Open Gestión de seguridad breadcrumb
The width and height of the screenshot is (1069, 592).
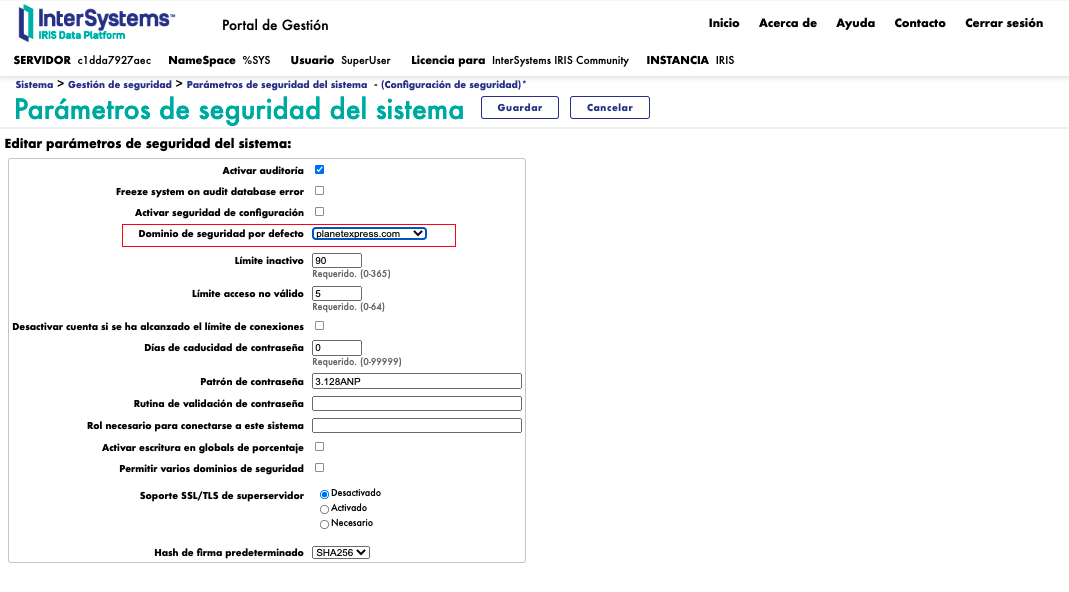pos(119,85)
